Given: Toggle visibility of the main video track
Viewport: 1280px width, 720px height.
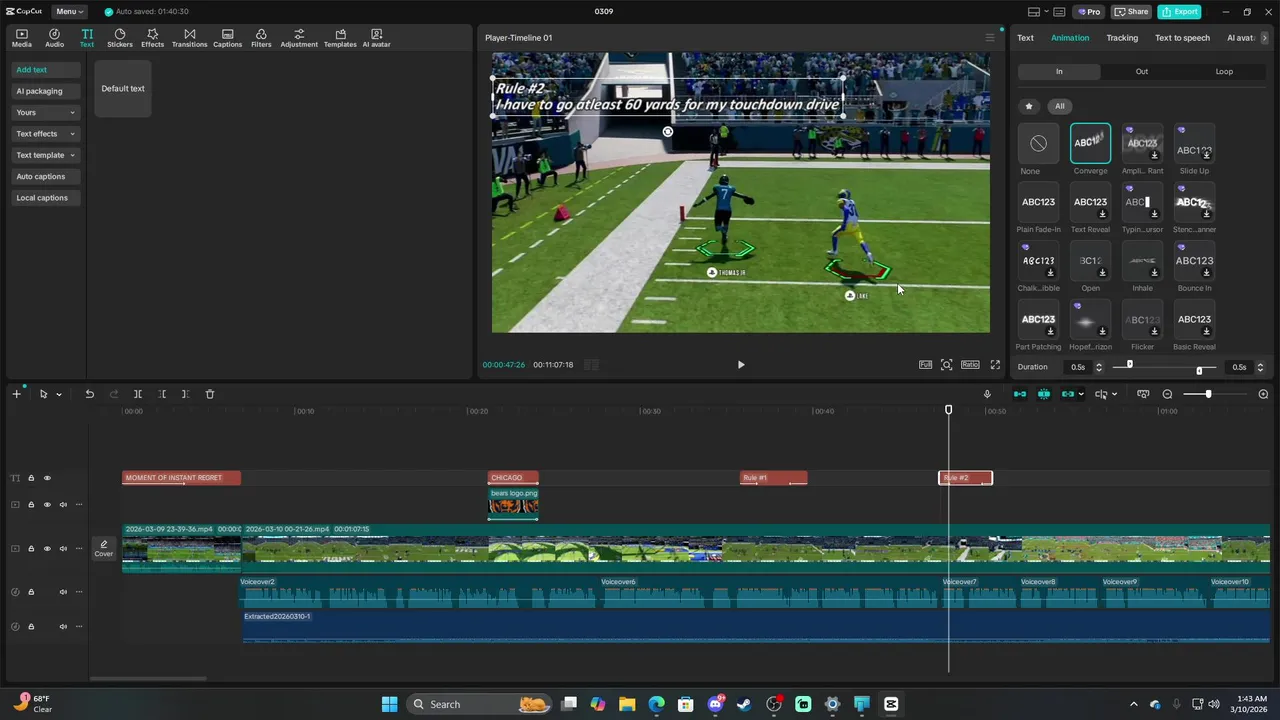Looking at the screenshot, I should coord(47,548).
